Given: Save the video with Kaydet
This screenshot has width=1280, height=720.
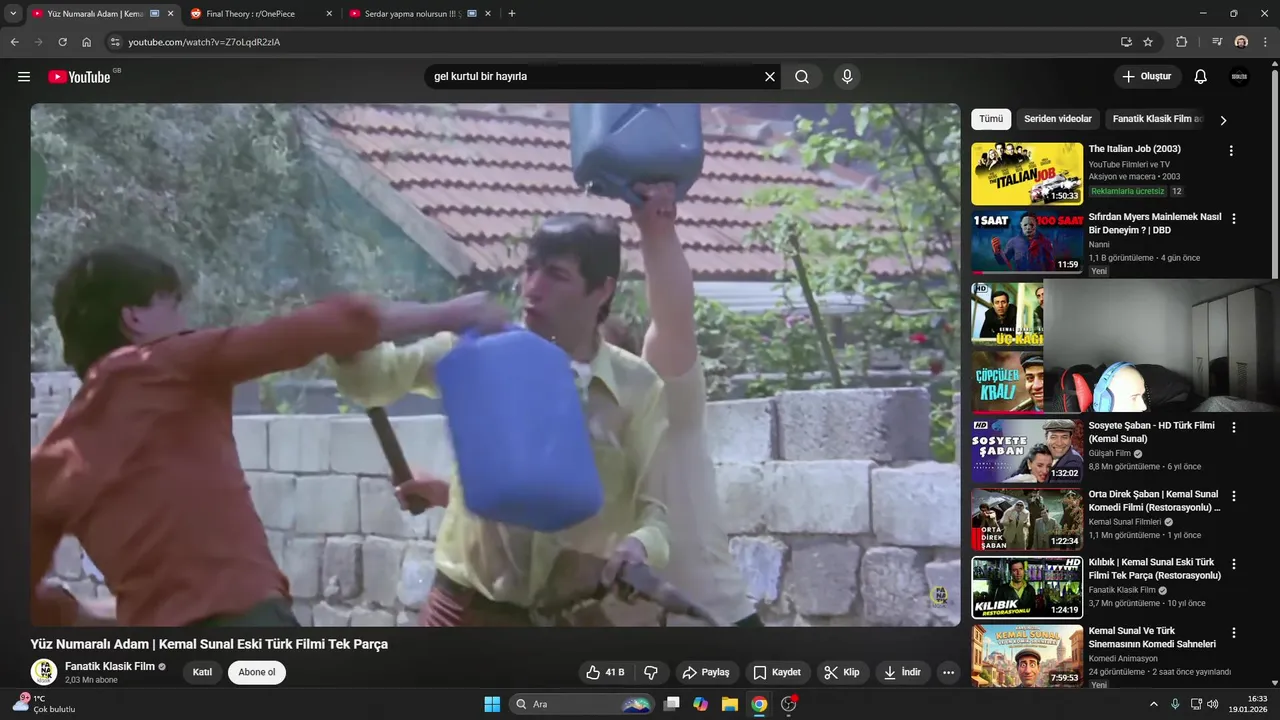Looking at the screenshot, I should coord(777,672).
